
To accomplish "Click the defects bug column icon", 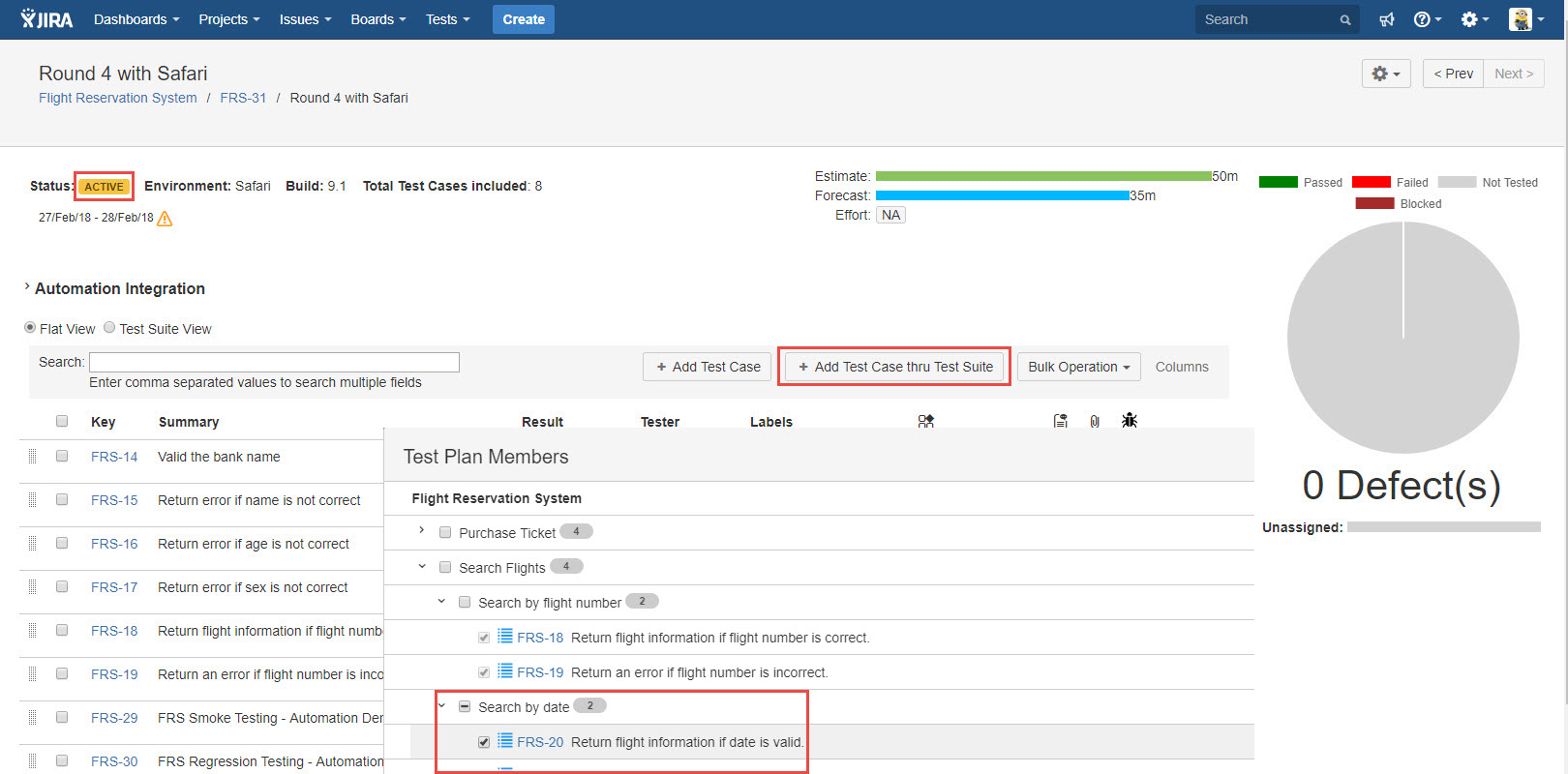I will [x=1130, y=420].
